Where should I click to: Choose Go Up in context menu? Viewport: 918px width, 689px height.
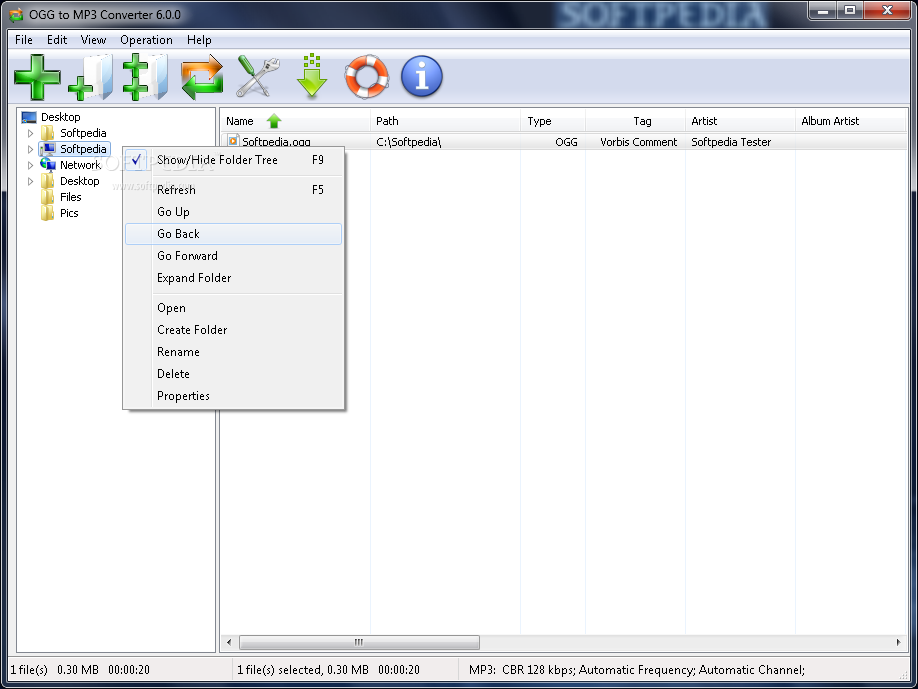click(233, 212)
